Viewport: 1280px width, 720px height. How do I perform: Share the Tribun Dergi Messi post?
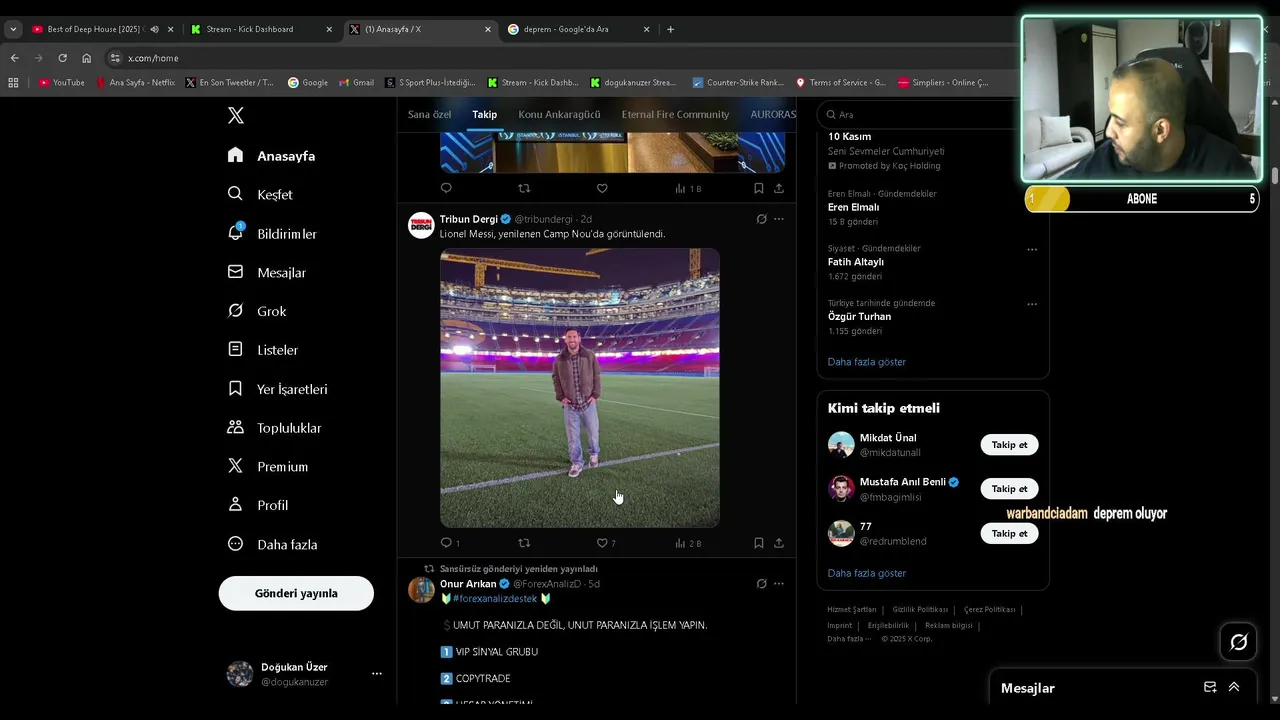pyautogui.click(x=779, y=543)
